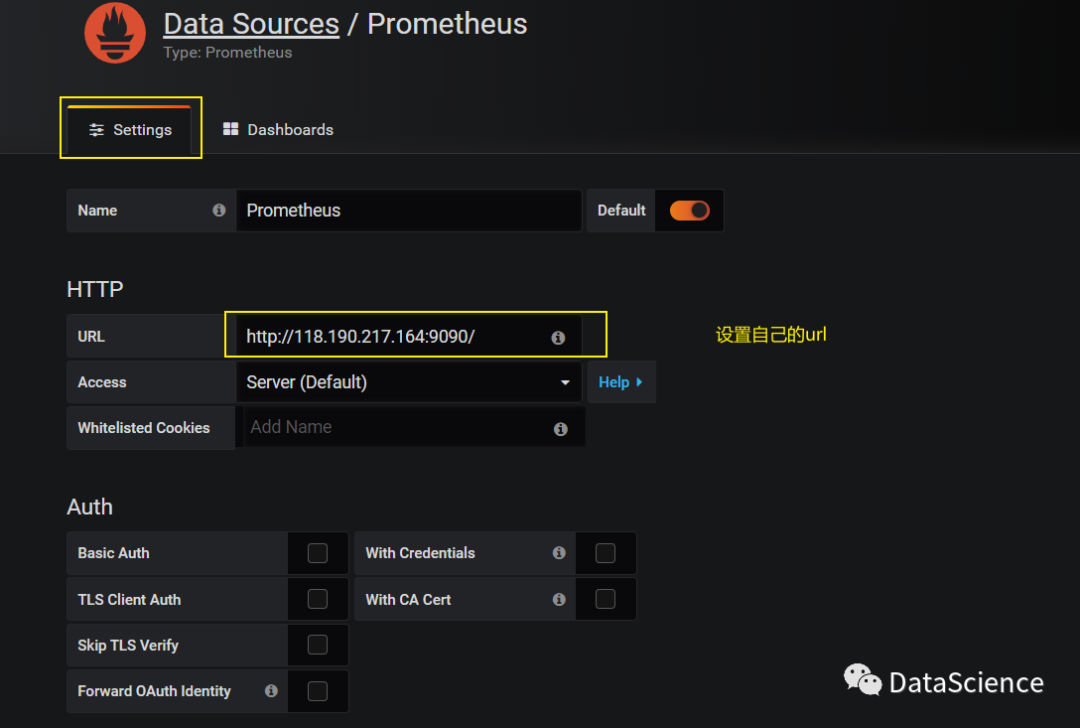Enable the Basic Auth checkbox
This screenshot has width=1080, height=728.
coord(317,553)
